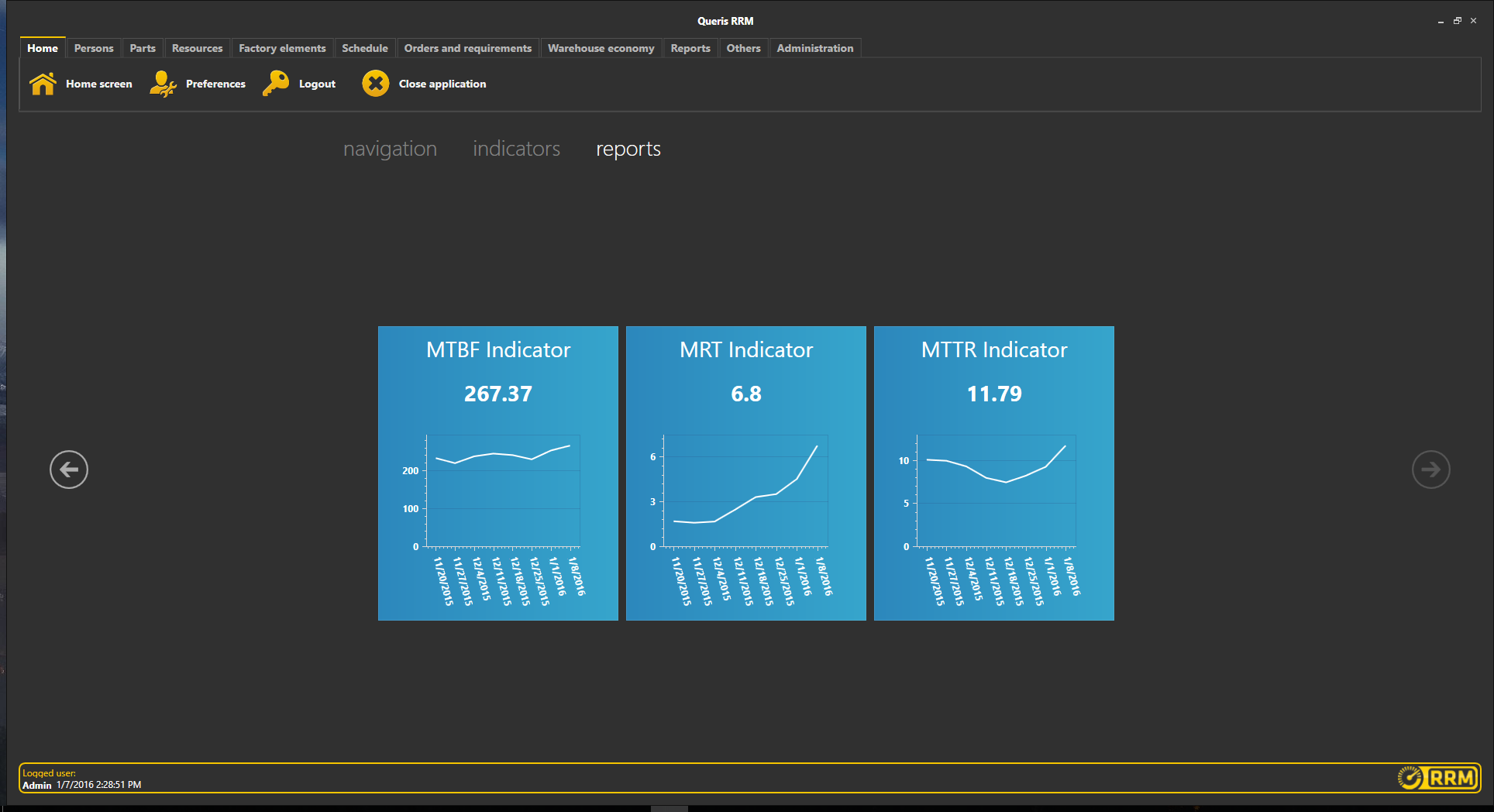Select the Warehouse economy tab

[601, 48]
